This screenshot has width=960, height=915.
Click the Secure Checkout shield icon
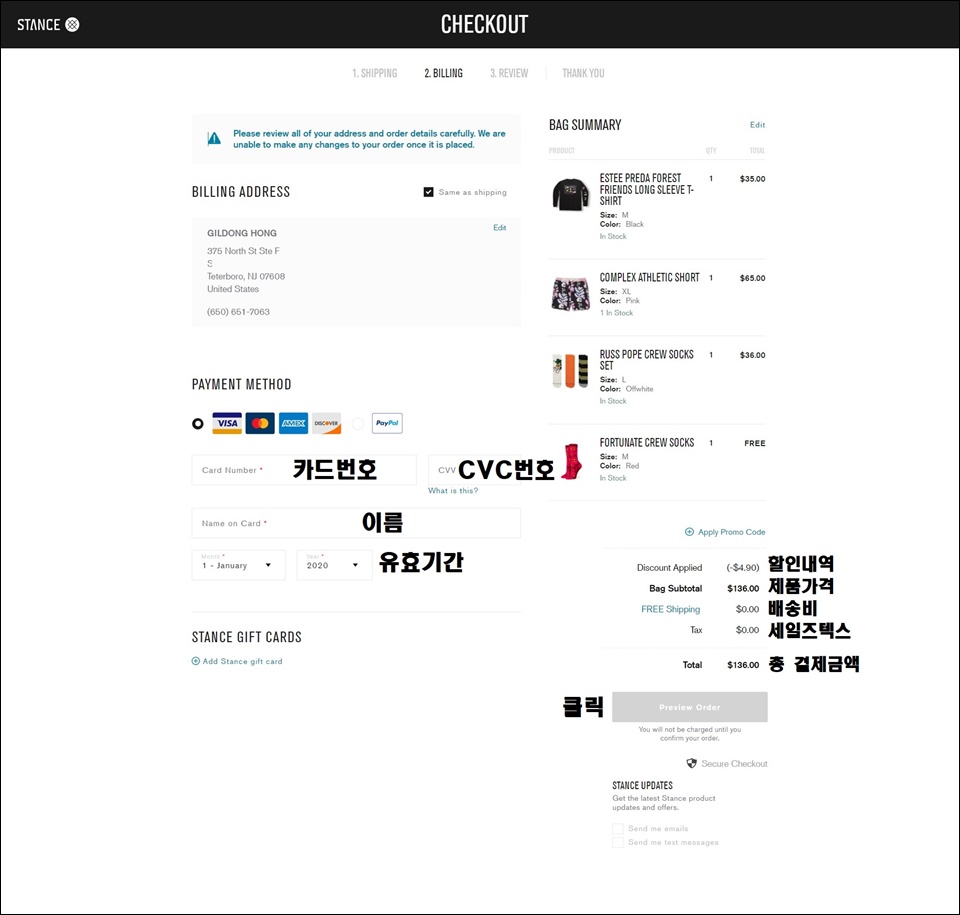[692, 764]
